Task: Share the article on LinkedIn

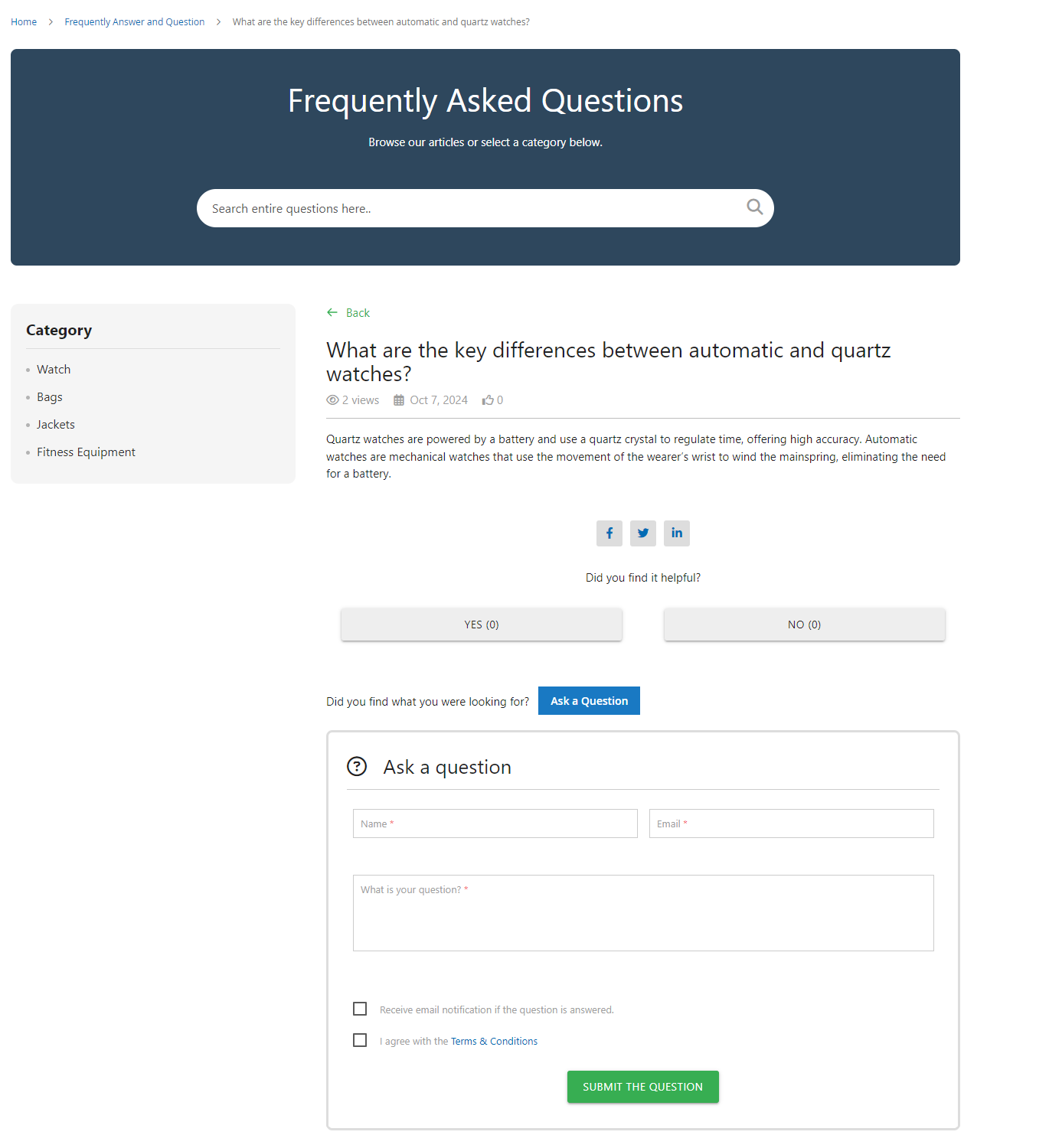Action: point(677,533)
